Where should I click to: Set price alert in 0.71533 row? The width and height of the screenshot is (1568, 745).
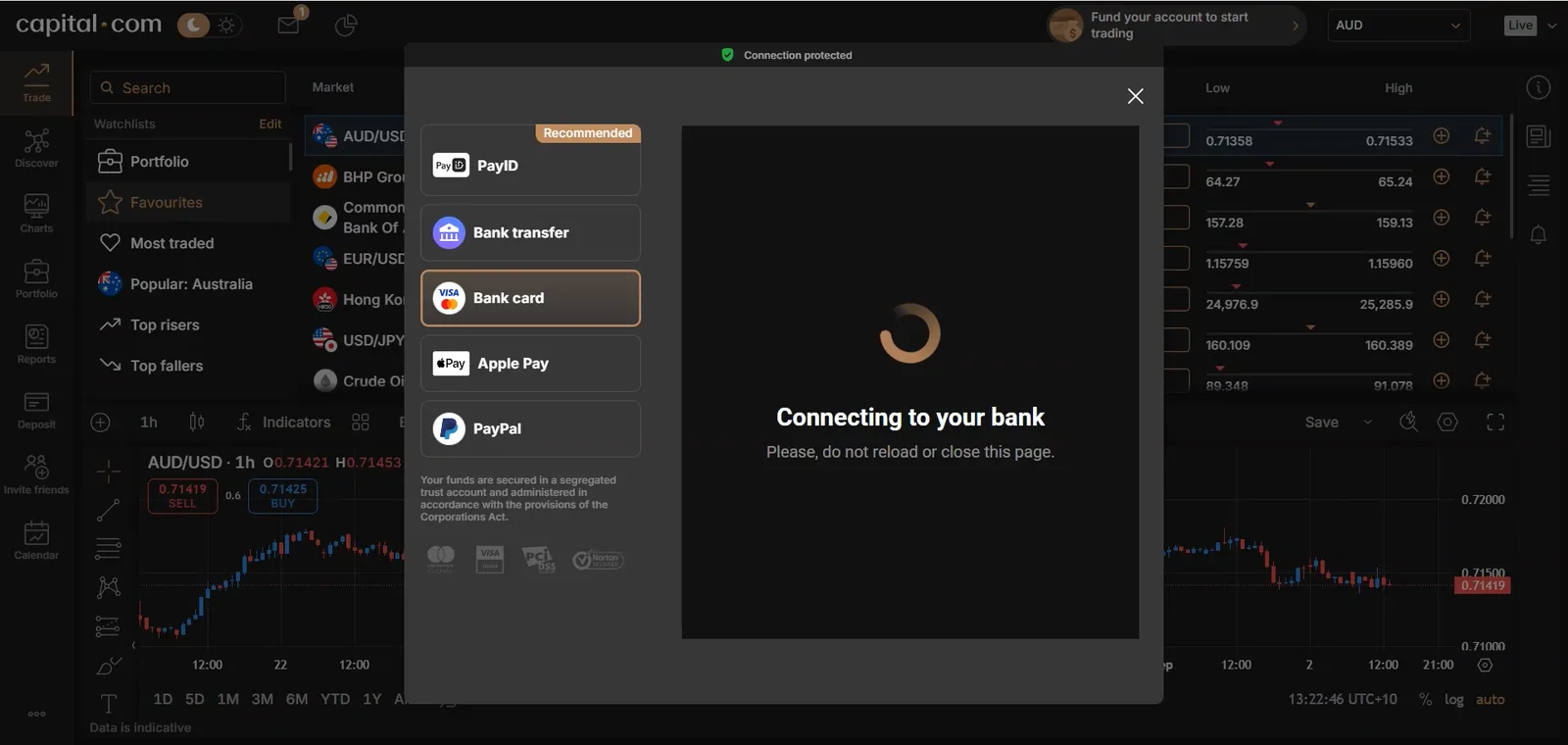(1483, 136)
